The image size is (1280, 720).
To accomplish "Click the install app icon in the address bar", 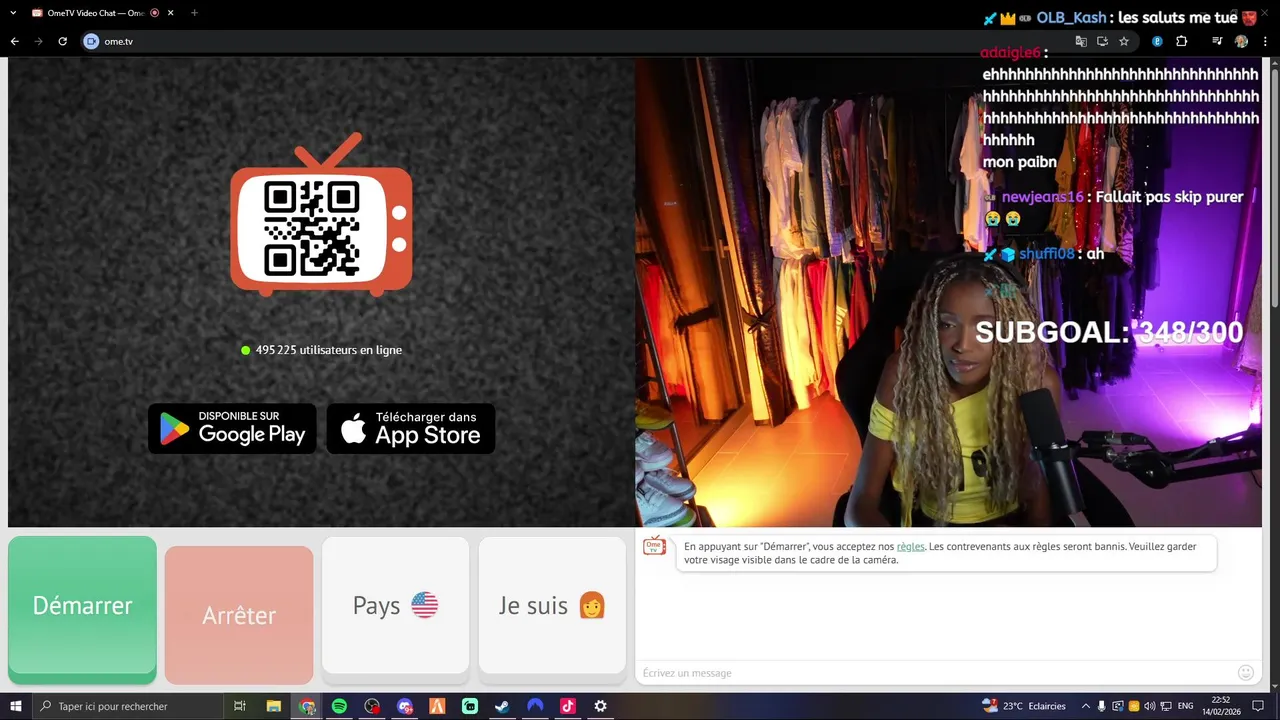I will (1102, 41).
